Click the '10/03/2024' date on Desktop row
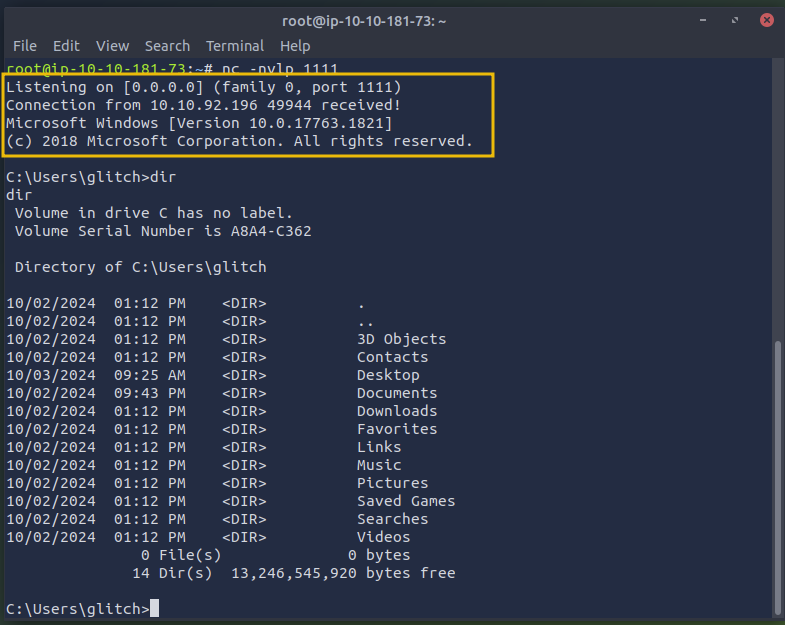 [51, 376]
